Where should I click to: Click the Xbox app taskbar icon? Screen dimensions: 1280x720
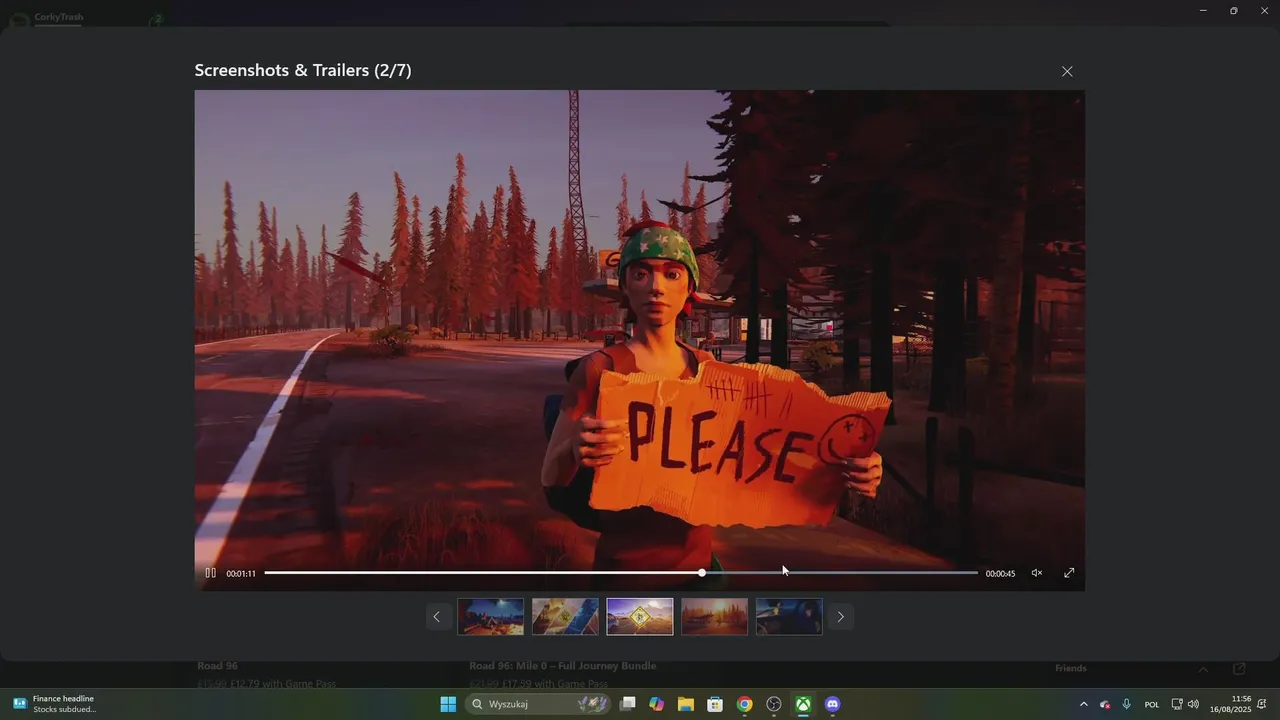click(x=803, y=704)
